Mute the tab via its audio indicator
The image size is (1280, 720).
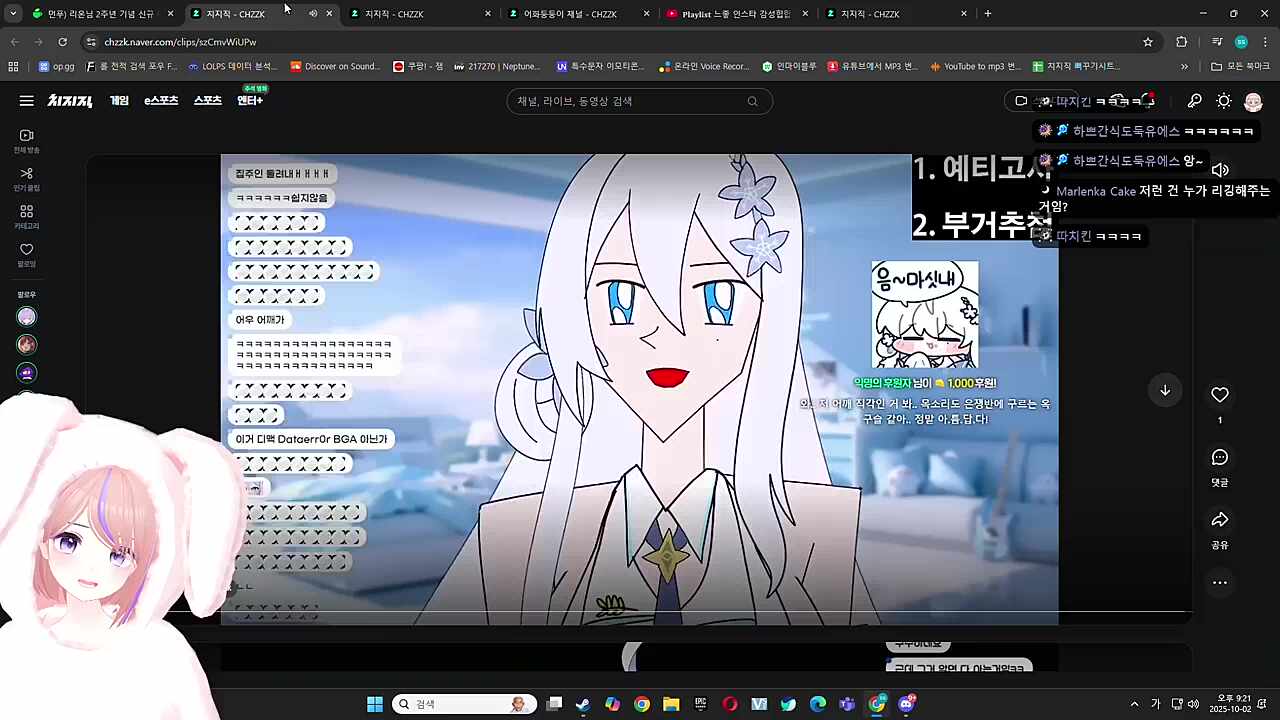[312, 14]
